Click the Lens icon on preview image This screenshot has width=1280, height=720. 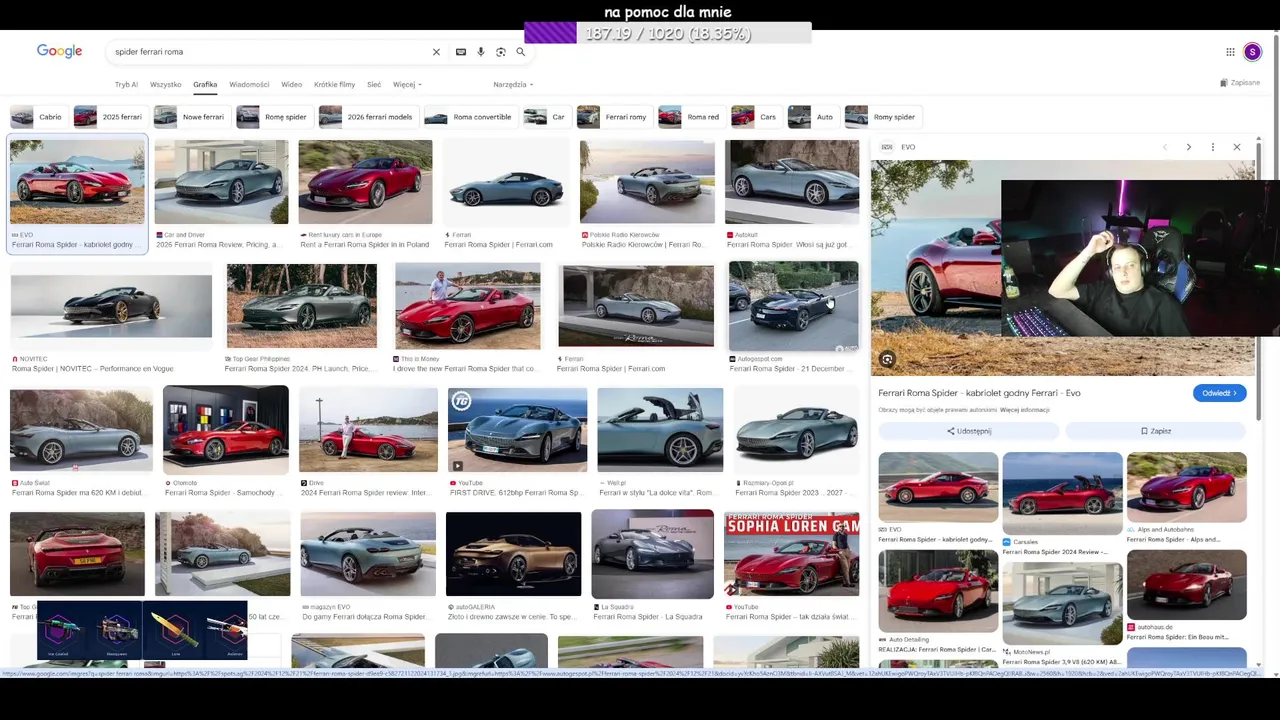click(887, 359)
